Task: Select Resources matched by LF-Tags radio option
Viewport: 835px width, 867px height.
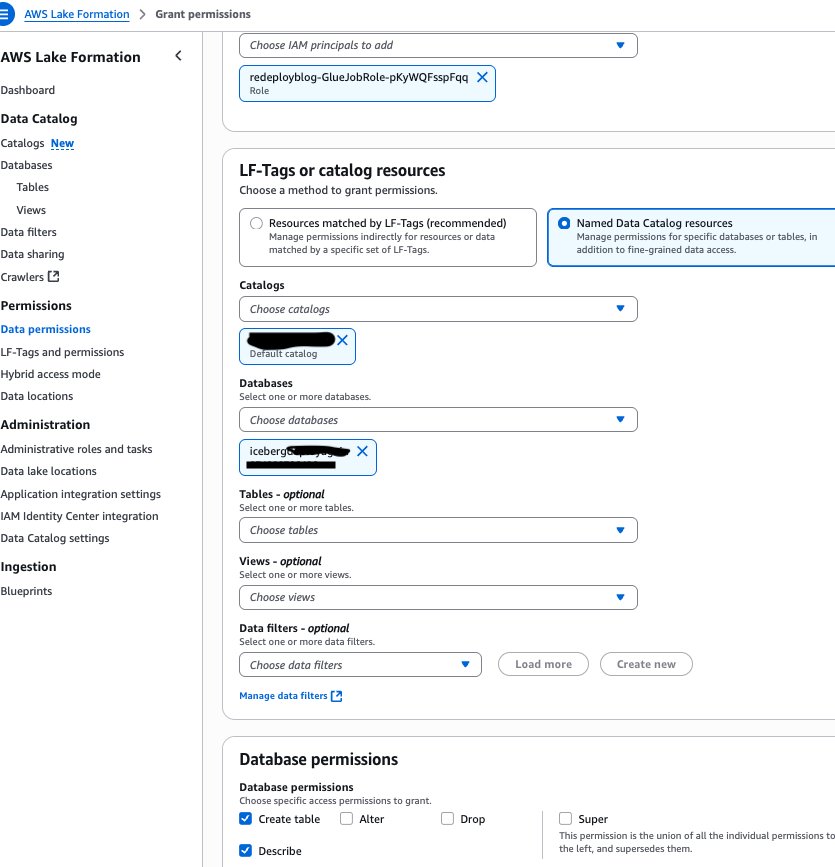Action: click(256, 223)
